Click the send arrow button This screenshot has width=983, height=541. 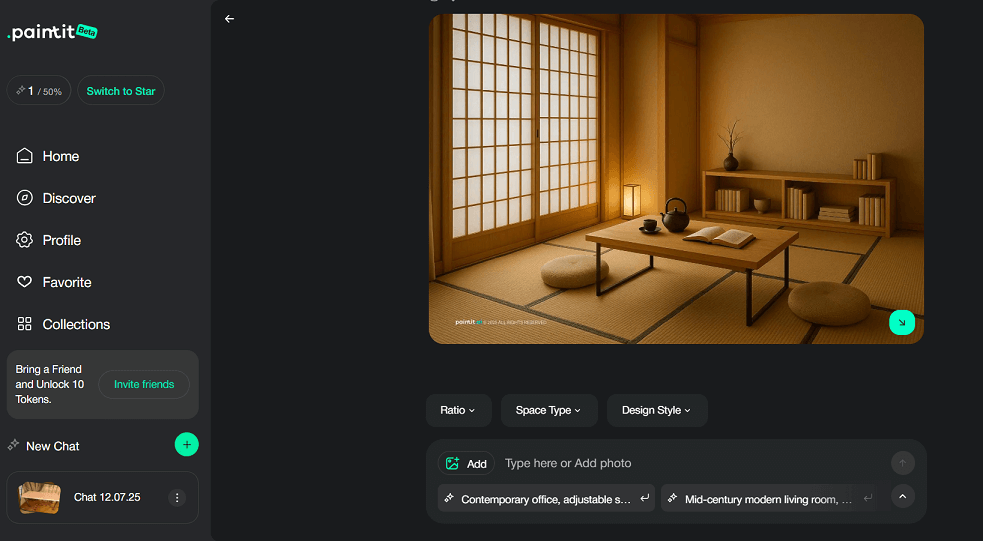tap(902, 463)
